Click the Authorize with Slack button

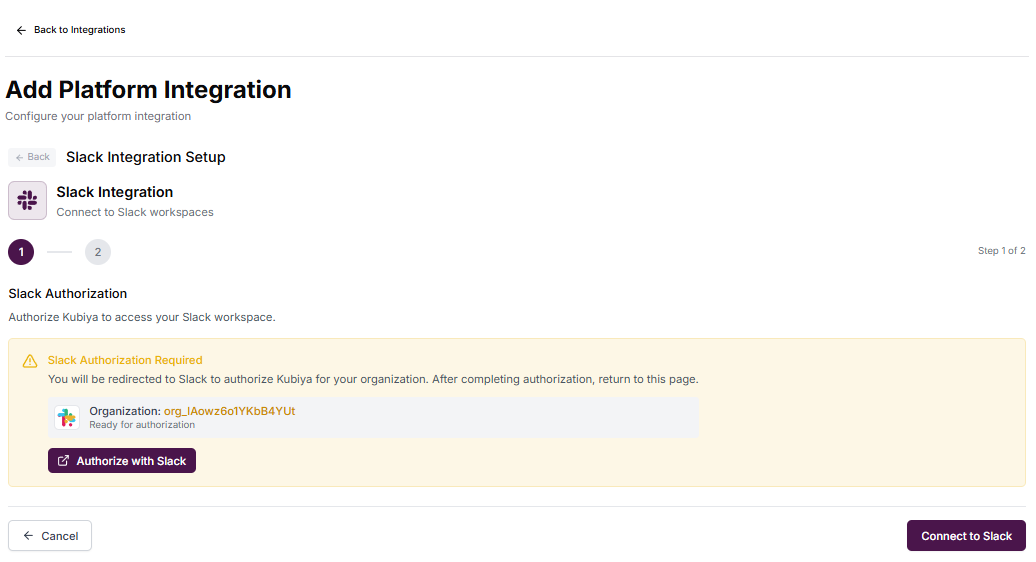(x=122, y=460)
